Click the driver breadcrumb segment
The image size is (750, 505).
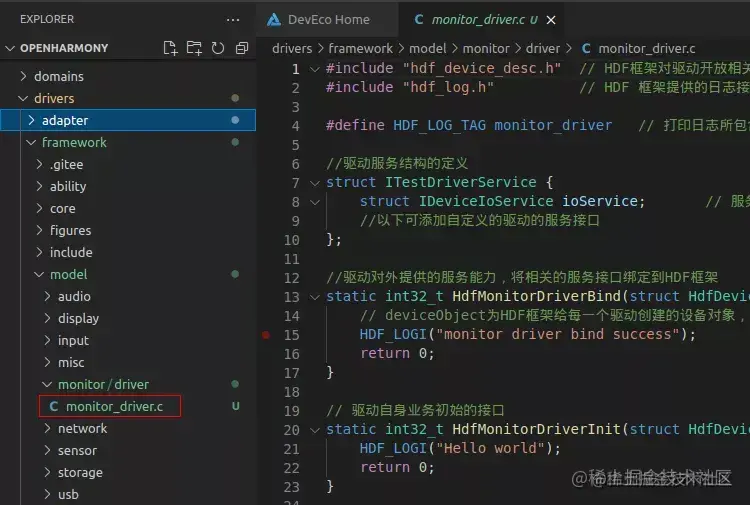(x=543, y=48)
